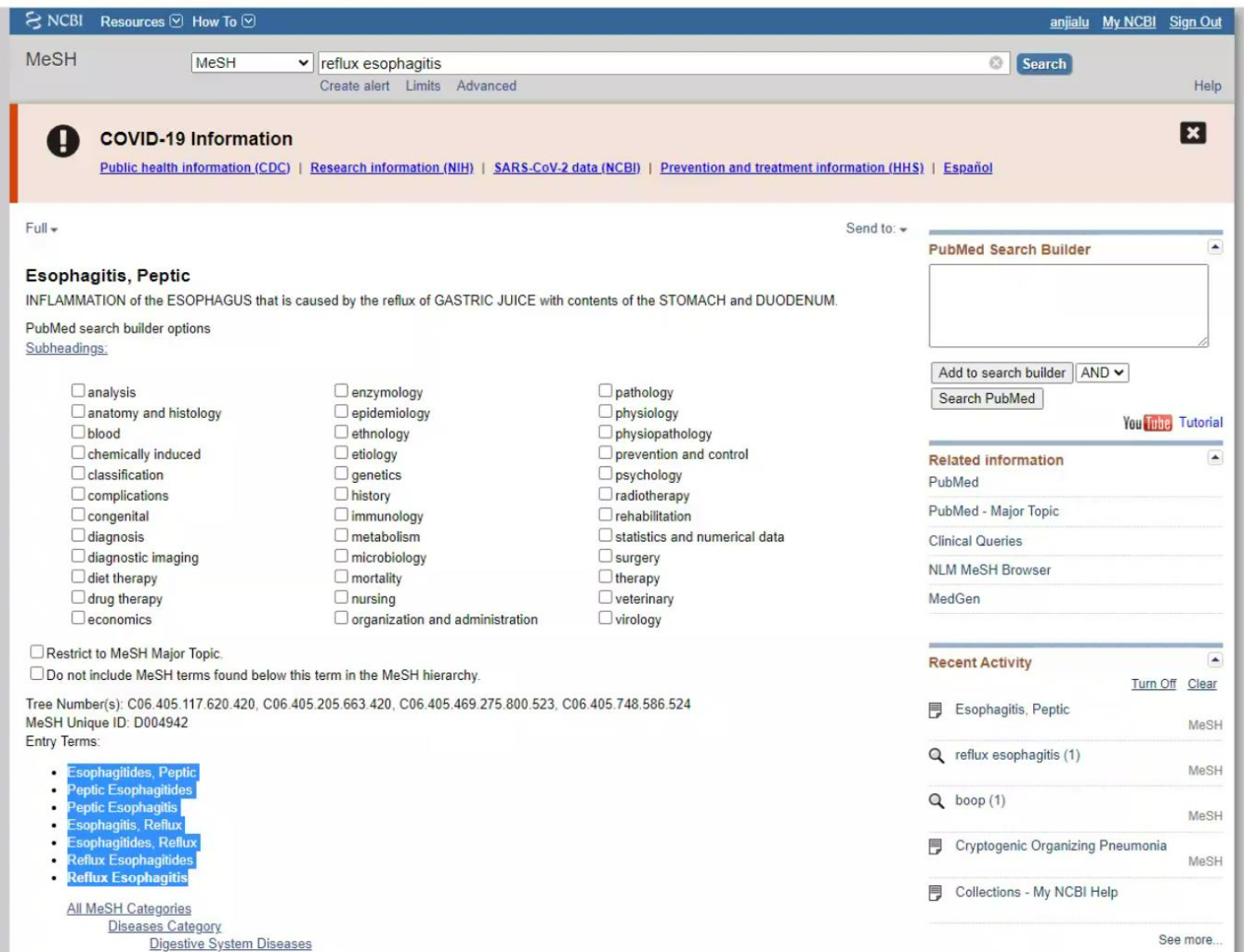Click the magnifier icon beside boop activity
The width and height of the screenshot is (1244, 952).
[936, 801]
